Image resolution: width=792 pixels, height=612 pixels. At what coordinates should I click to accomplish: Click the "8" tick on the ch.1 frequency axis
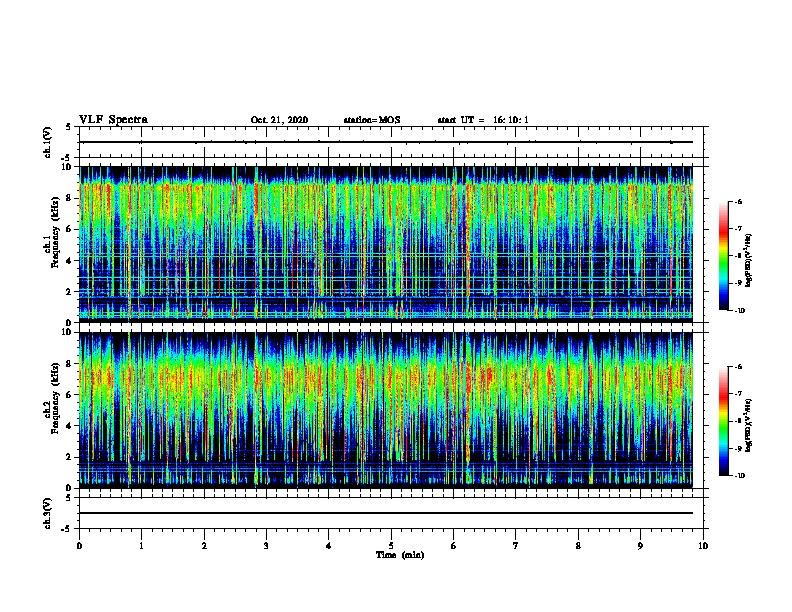click(70, 198)
